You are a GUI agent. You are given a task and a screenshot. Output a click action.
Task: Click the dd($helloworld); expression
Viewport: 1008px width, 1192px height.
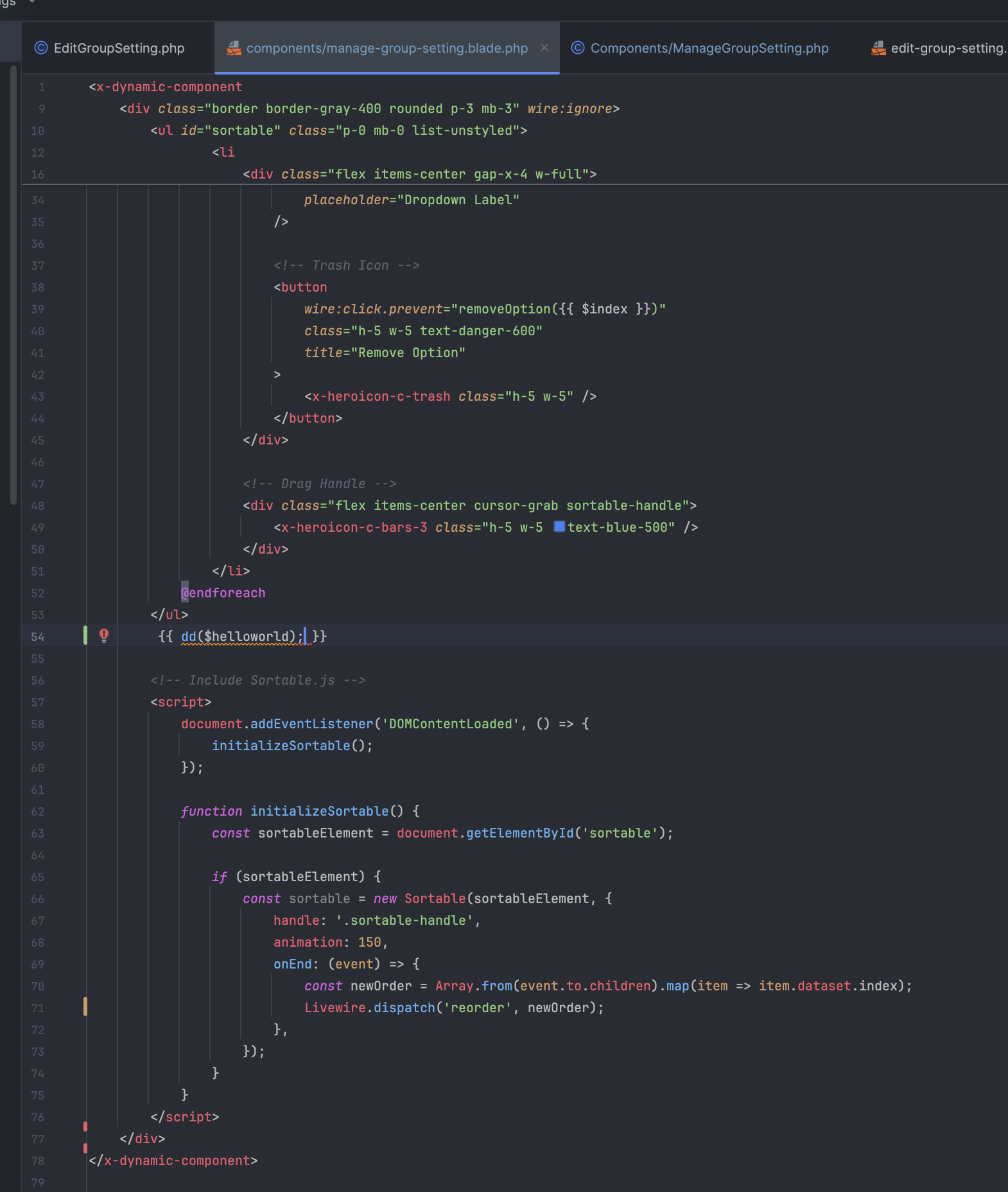(243, 636)
